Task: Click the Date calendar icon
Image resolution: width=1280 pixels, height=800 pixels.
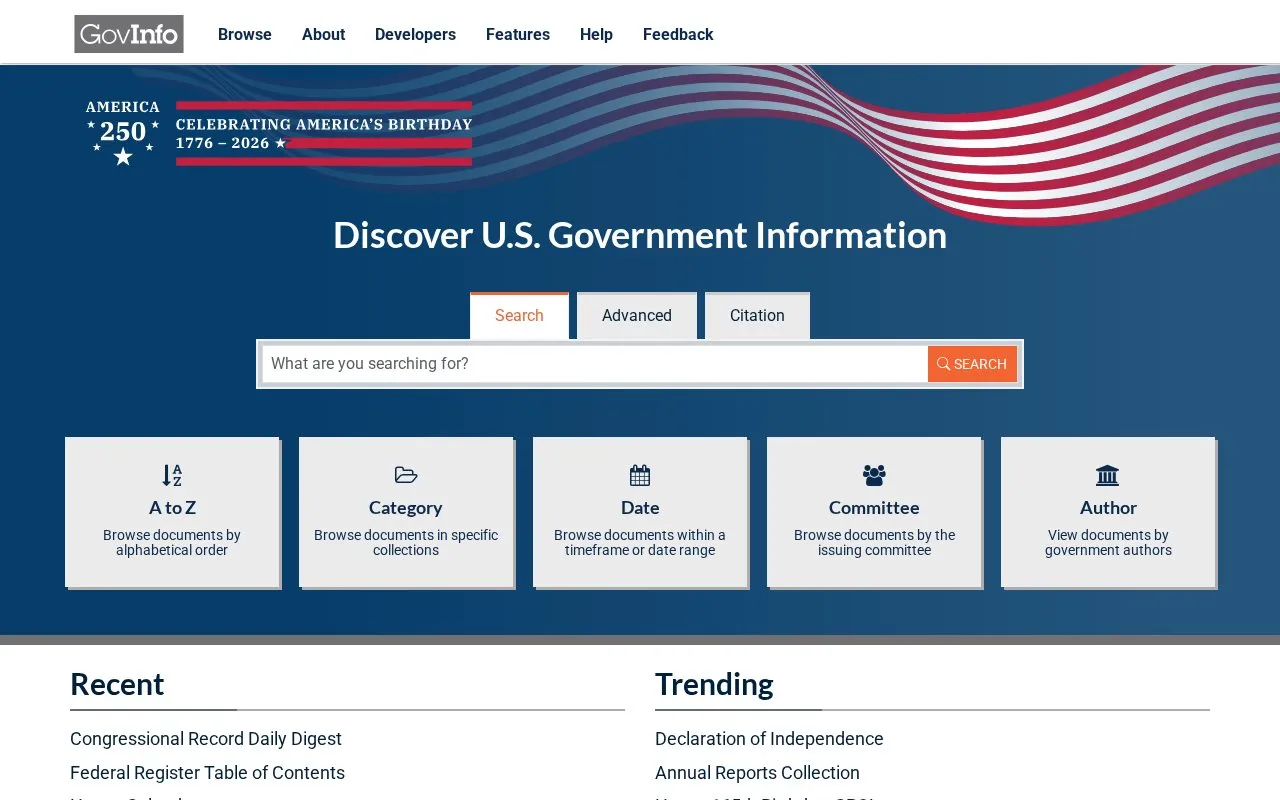Action: [x=640, y=475]
